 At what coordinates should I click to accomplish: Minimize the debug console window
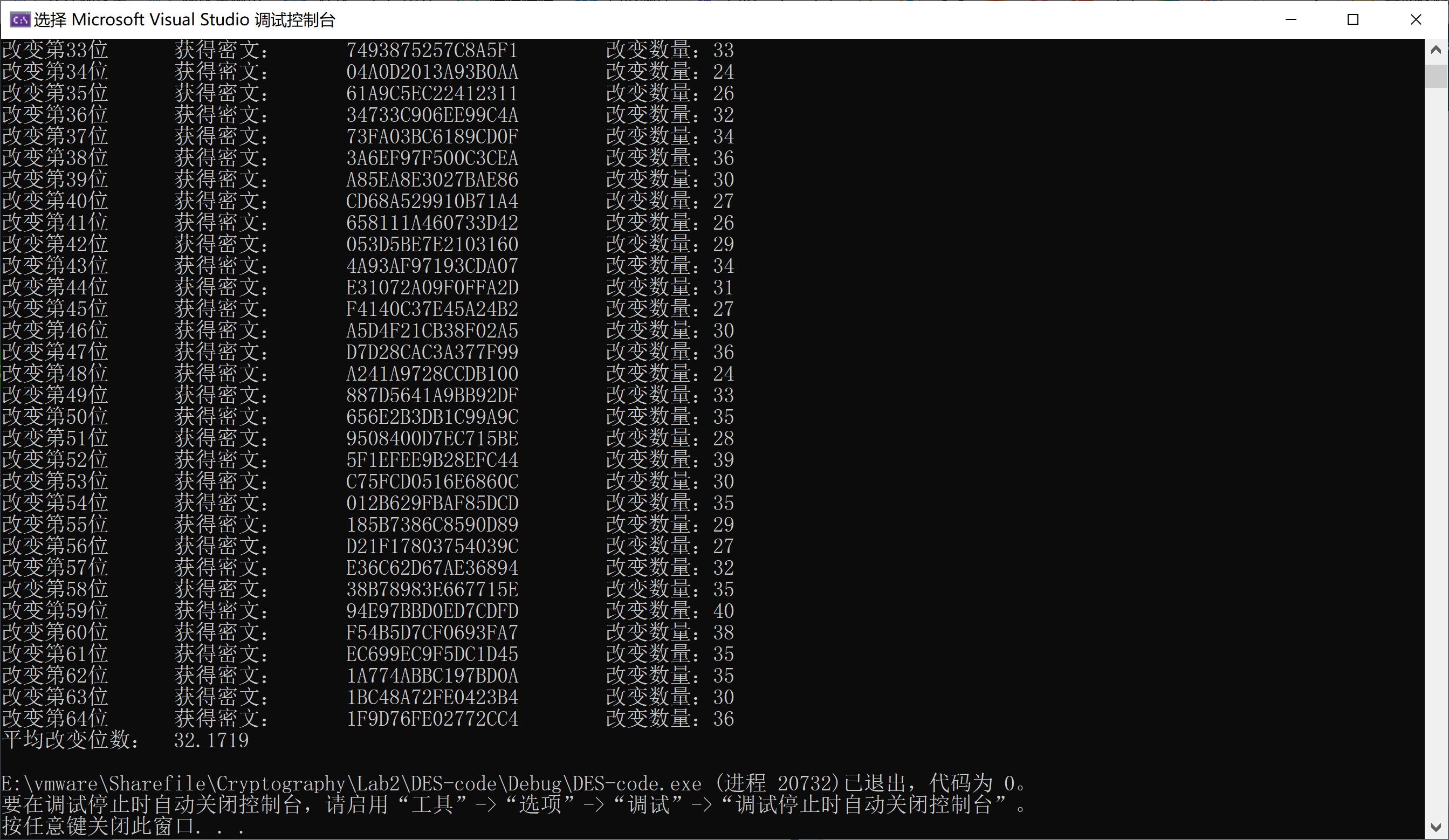point(1290,20)
